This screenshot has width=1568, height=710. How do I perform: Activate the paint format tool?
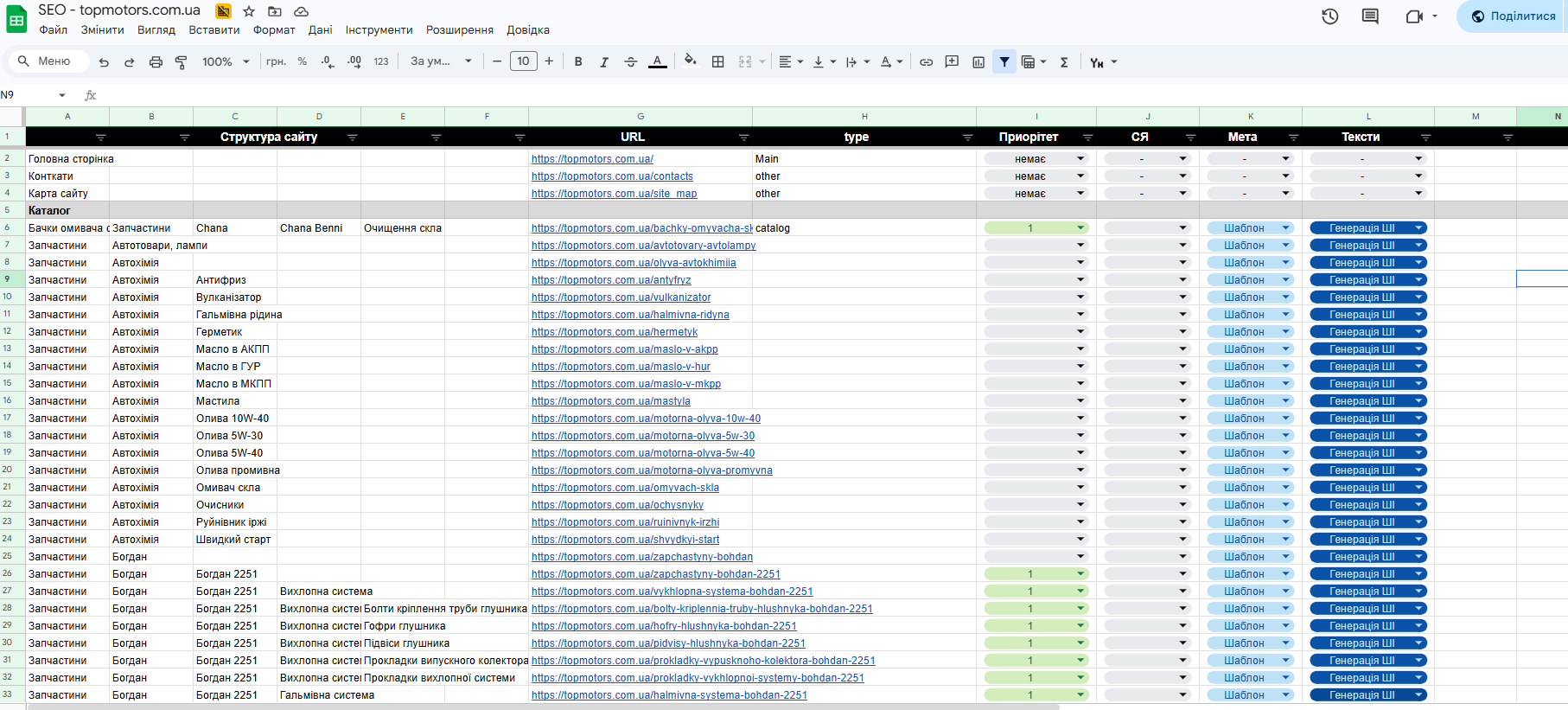(x=182, y=62)
